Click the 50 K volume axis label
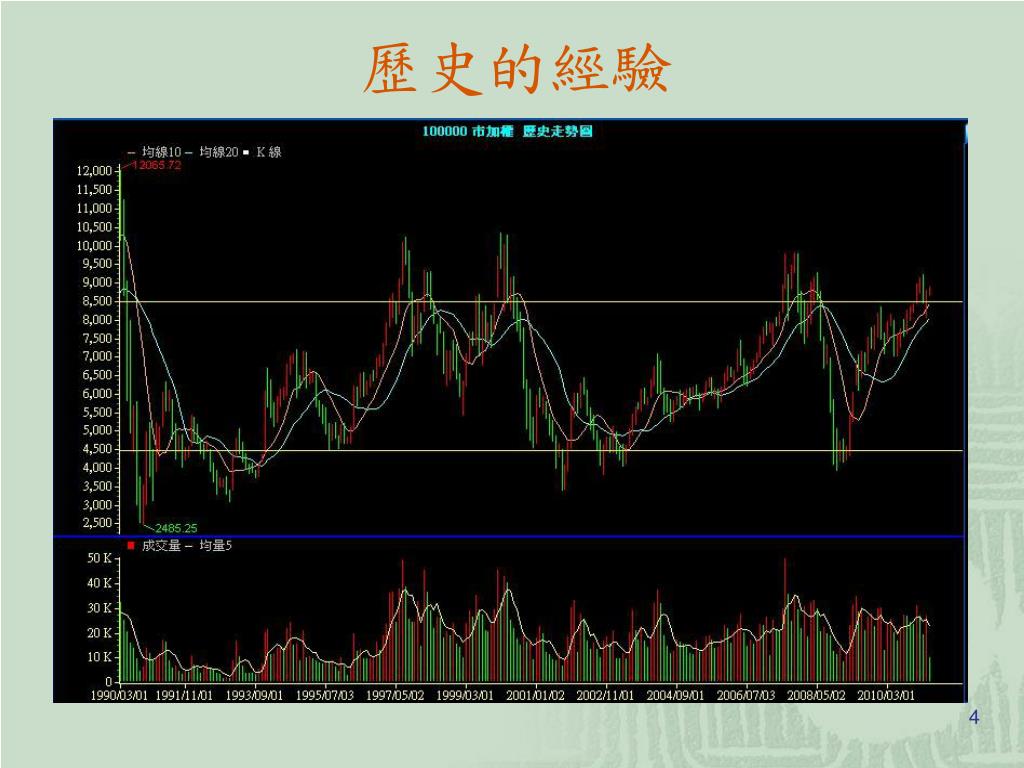 pos(99,558)
